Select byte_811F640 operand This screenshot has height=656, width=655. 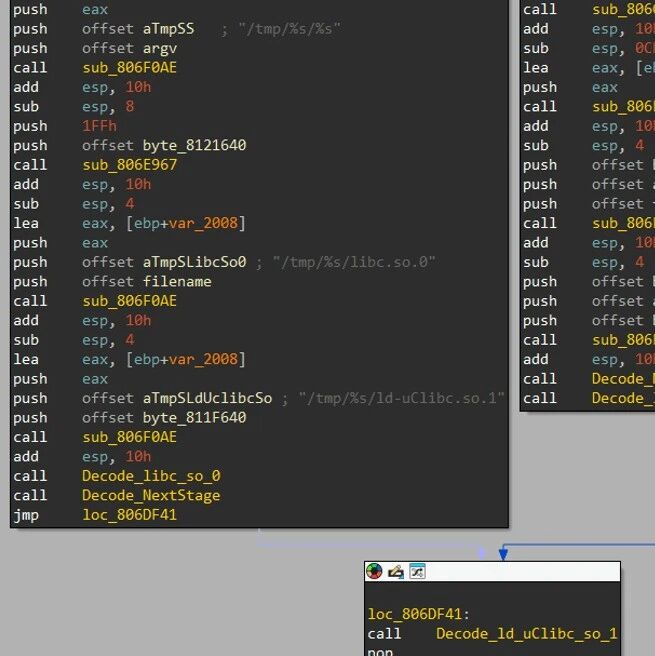pos(194,417)
